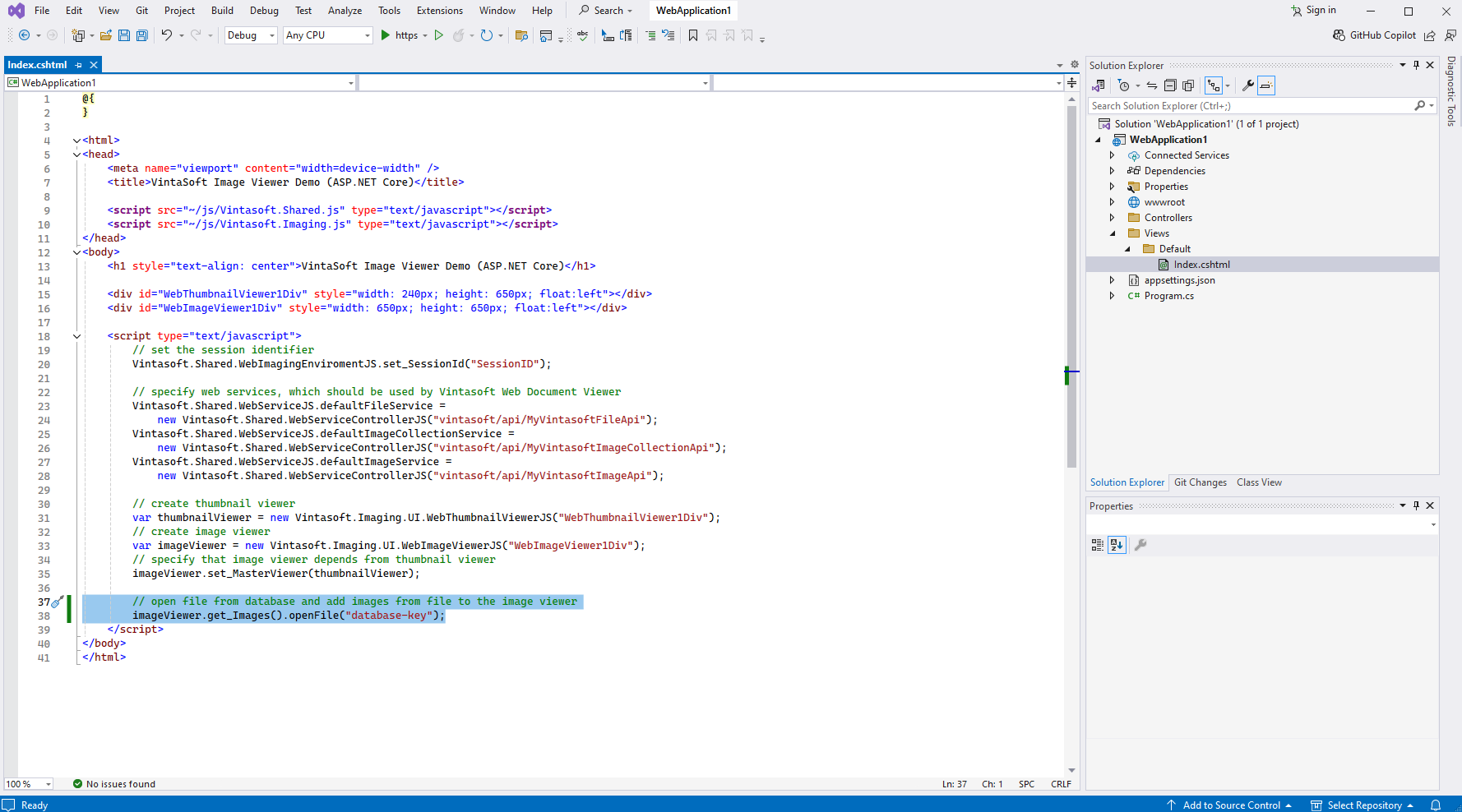Click the Open File folder icon
The image size is (1462, 812).
[x=106, y=35]
